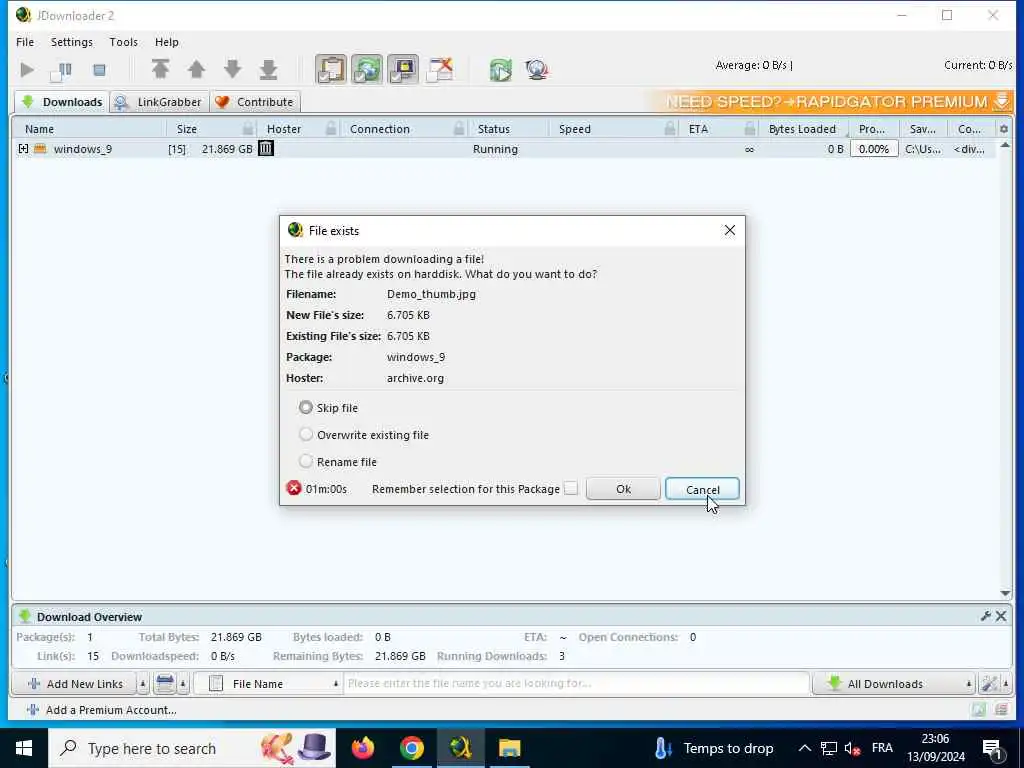The image size is (1024, 768).
Task: Show hidden system tray icons chevron
Action: pyautogui.click(x=805, y=748)
